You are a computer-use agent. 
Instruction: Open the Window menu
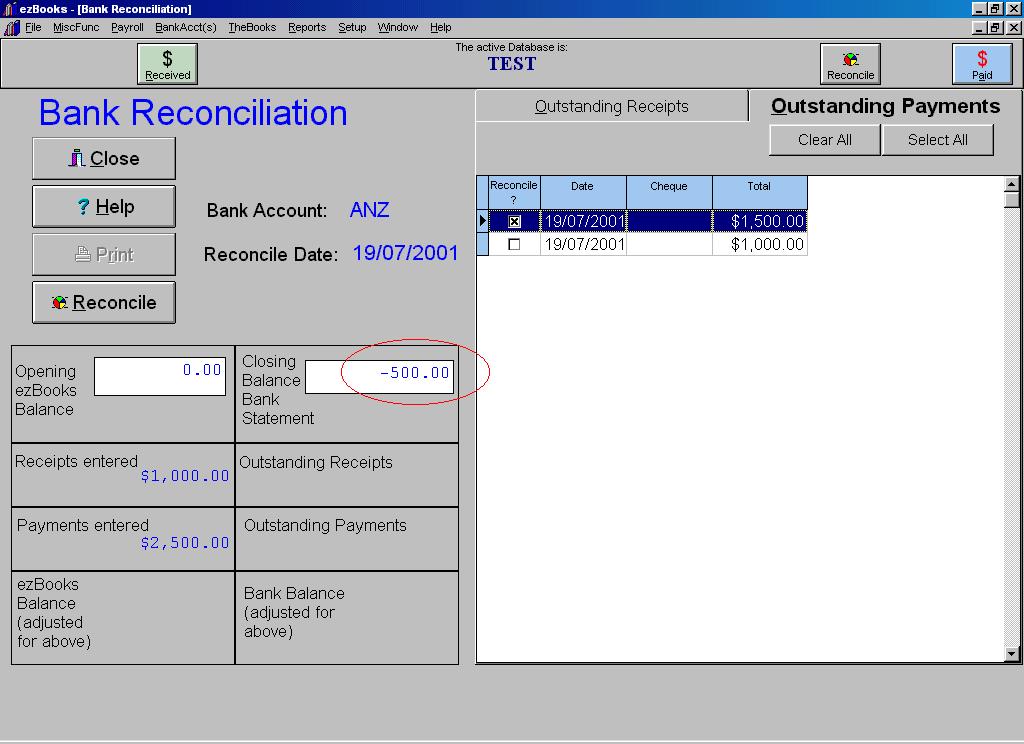point(398,27)
